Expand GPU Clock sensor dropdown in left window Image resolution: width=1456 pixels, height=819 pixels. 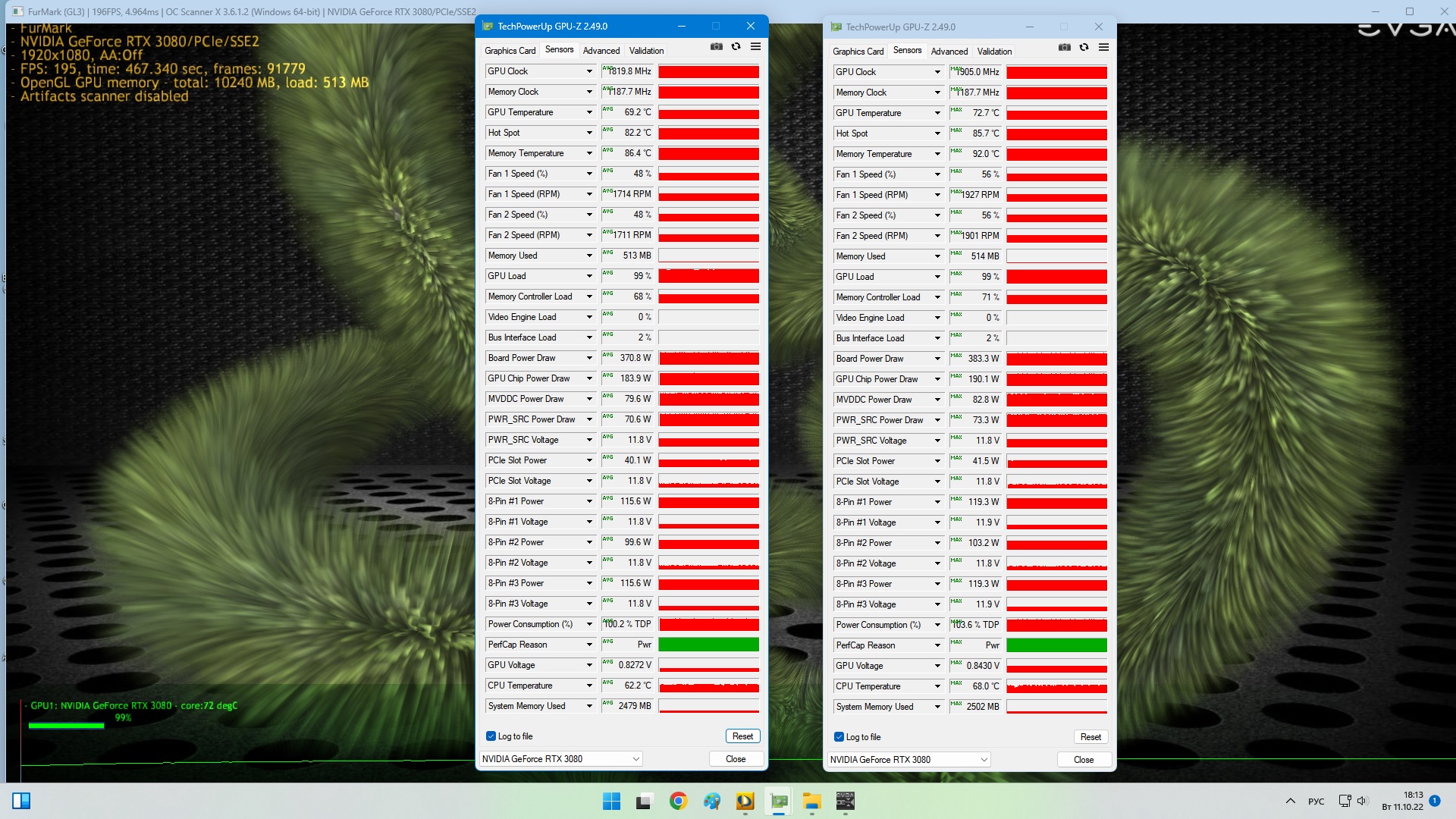pyautogui.click(x=589, y=71)
